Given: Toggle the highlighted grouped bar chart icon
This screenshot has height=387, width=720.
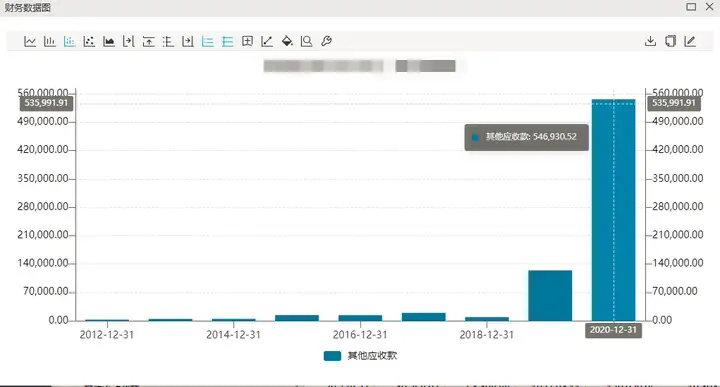Looking at the screenshot, I should pyautogui.click(x=69, y=41).
